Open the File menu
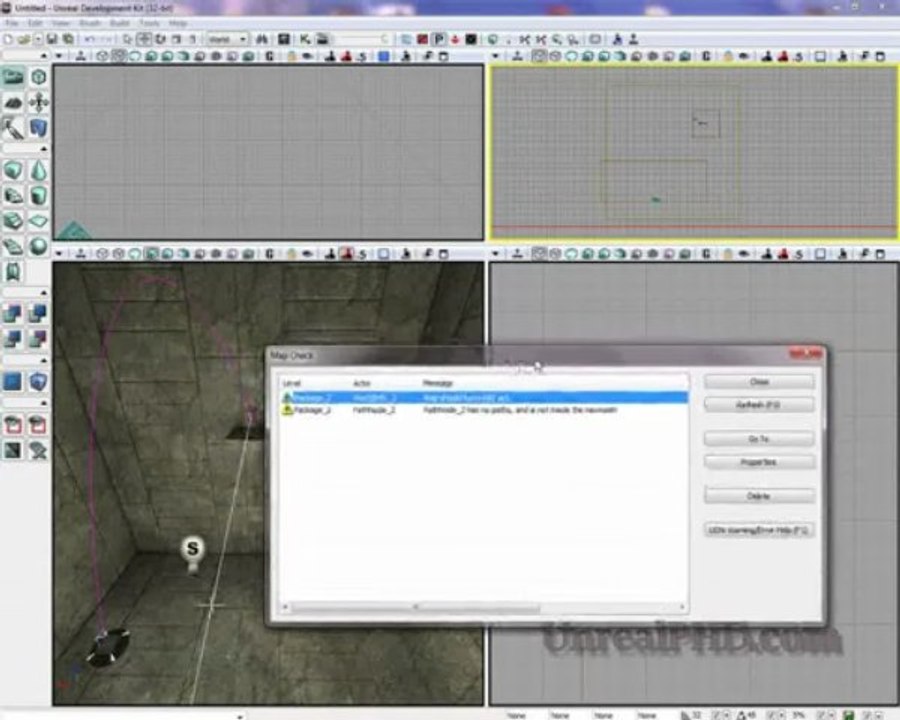Screen dimensions: 900x720 pyautogui.click(x=12, y=23)
